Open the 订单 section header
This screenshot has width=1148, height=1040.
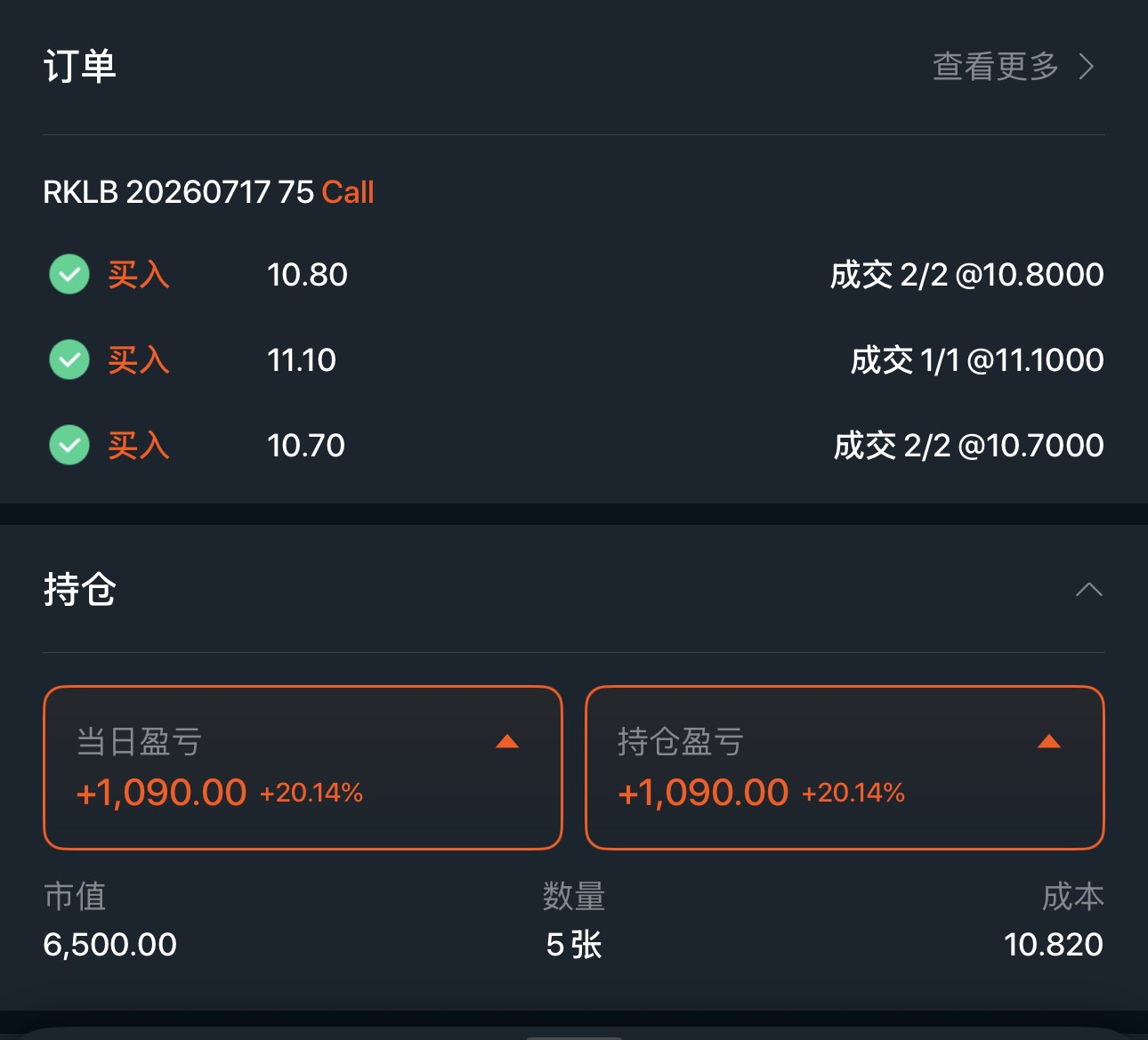click(x=80, y=67)
